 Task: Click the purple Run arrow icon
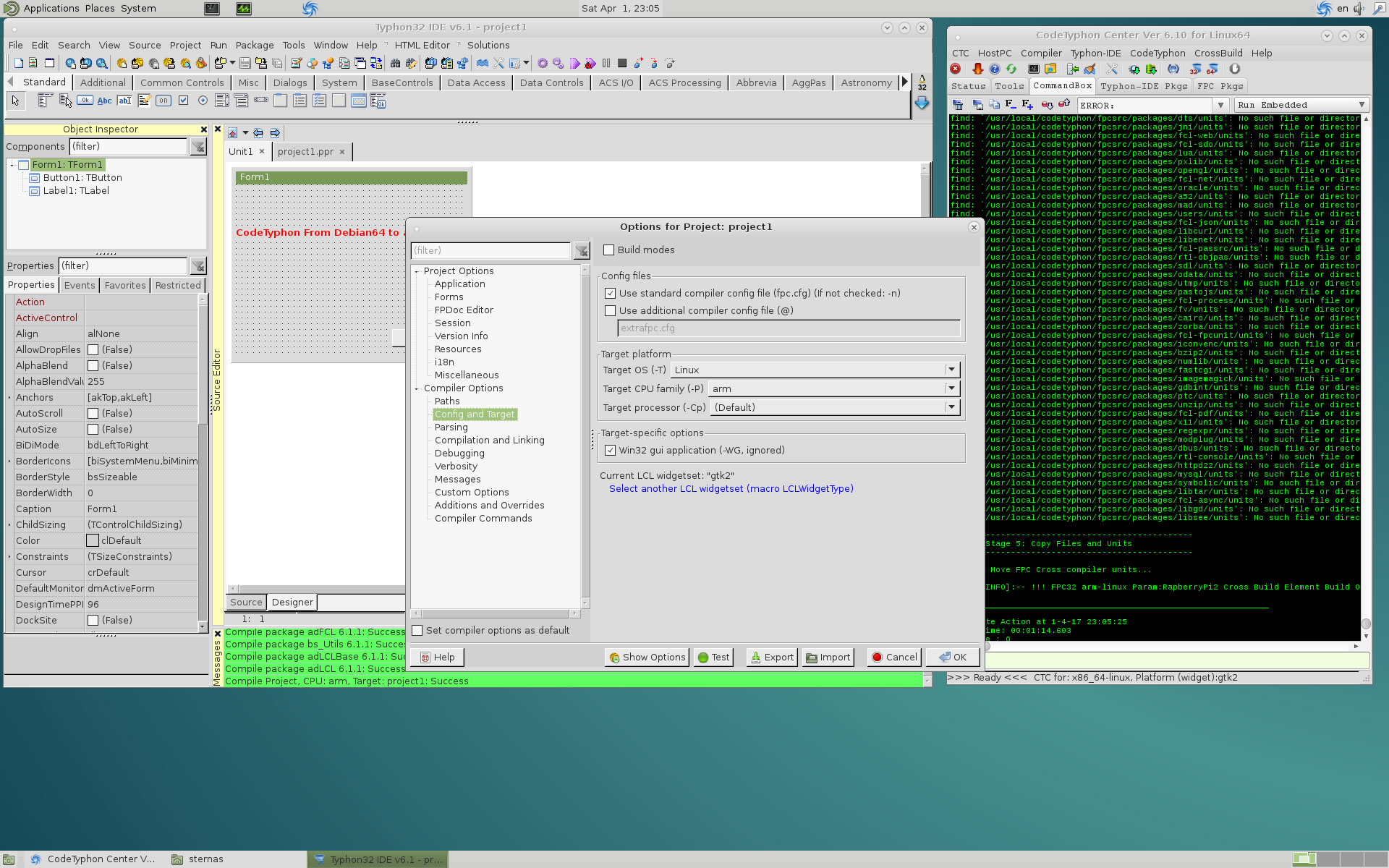(574, 63)
